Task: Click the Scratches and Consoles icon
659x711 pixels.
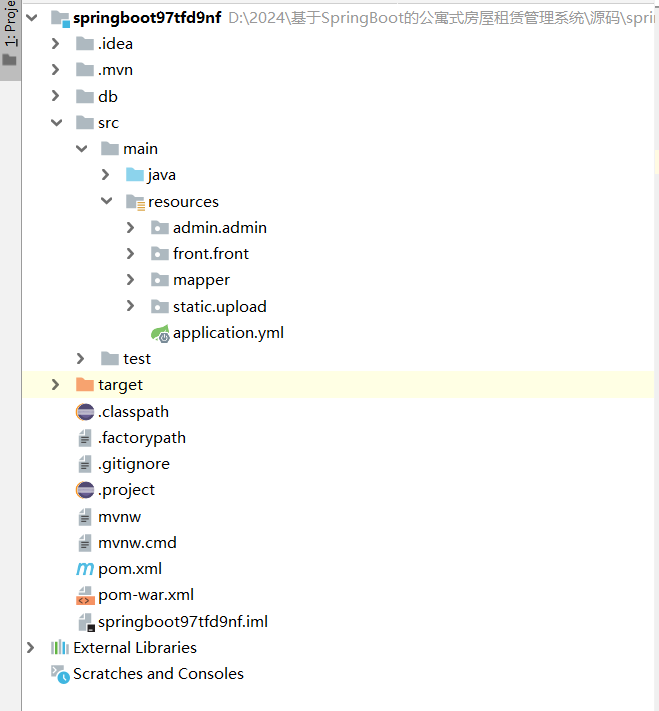Action: (60, 675)
